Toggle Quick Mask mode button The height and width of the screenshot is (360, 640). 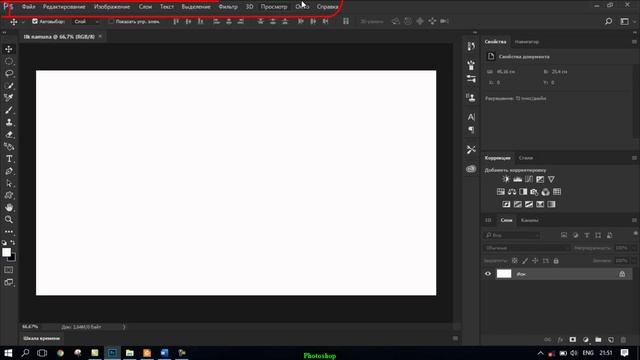pos(9,270)
